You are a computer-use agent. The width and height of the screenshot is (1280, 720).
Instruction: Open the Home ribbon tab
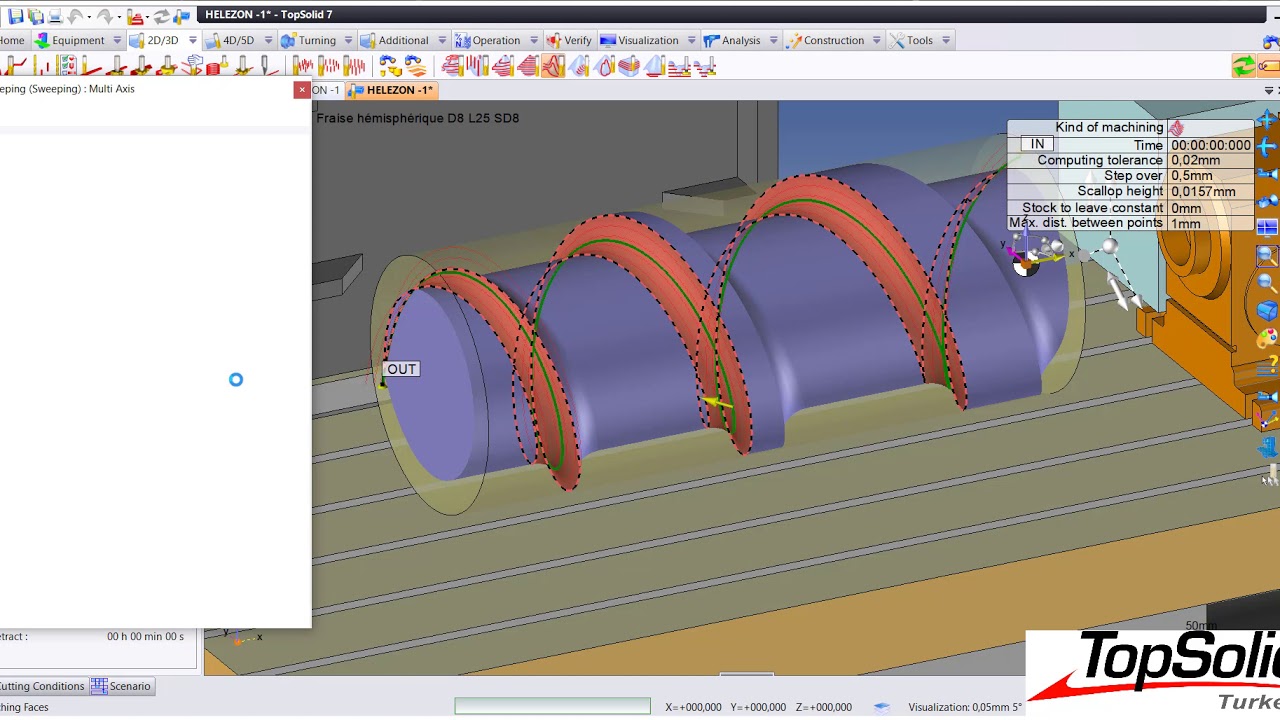pos(12,40)
